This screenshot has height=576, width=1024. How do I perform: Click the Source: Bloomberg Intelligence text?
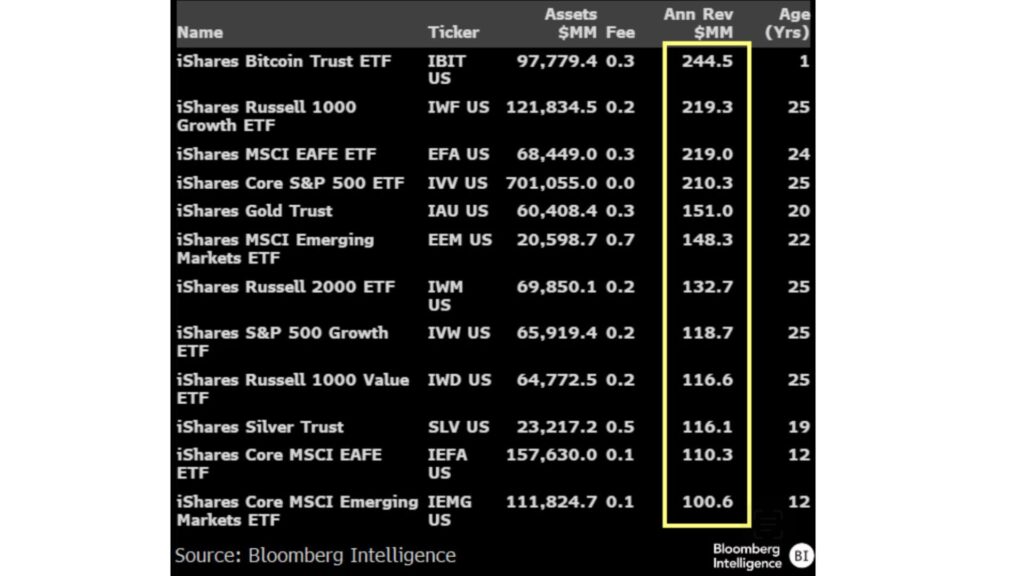pyautogui.click(x=315, y=555)
